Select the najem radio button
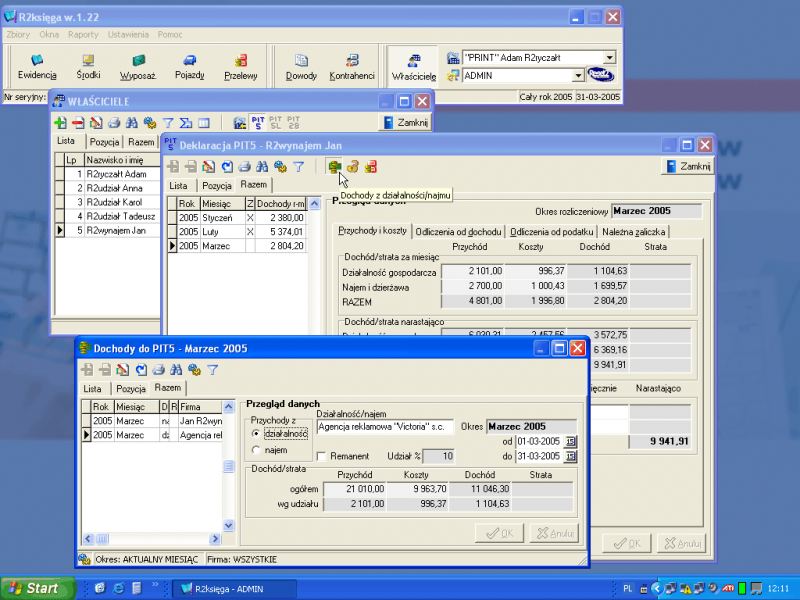Viewport: 800px width, 600px height. 256,450
